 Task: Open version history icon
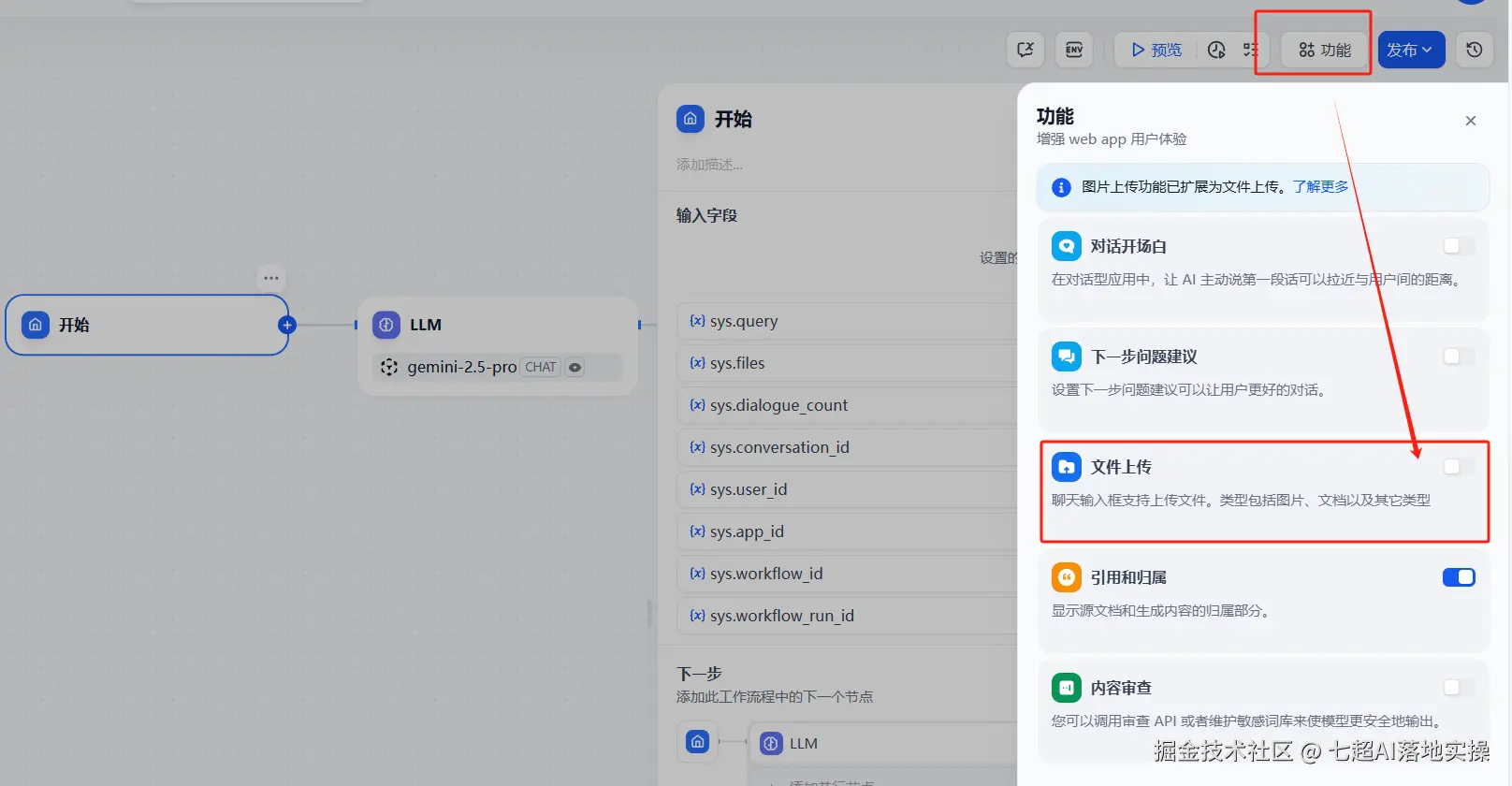pos(1475,50)
